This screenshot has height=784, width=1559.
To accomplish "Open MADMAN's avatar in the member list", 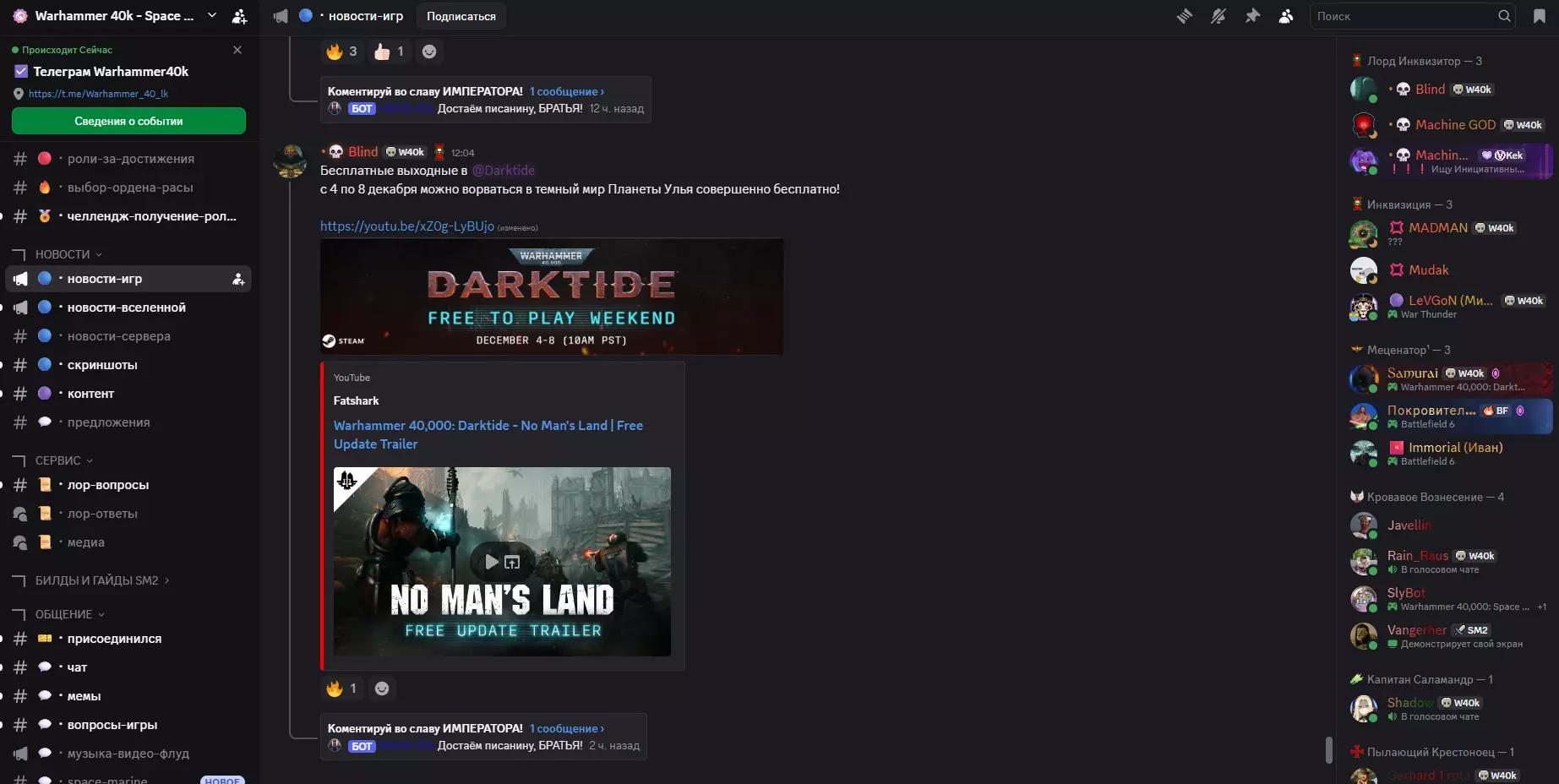I will (x=1364, y=234).
